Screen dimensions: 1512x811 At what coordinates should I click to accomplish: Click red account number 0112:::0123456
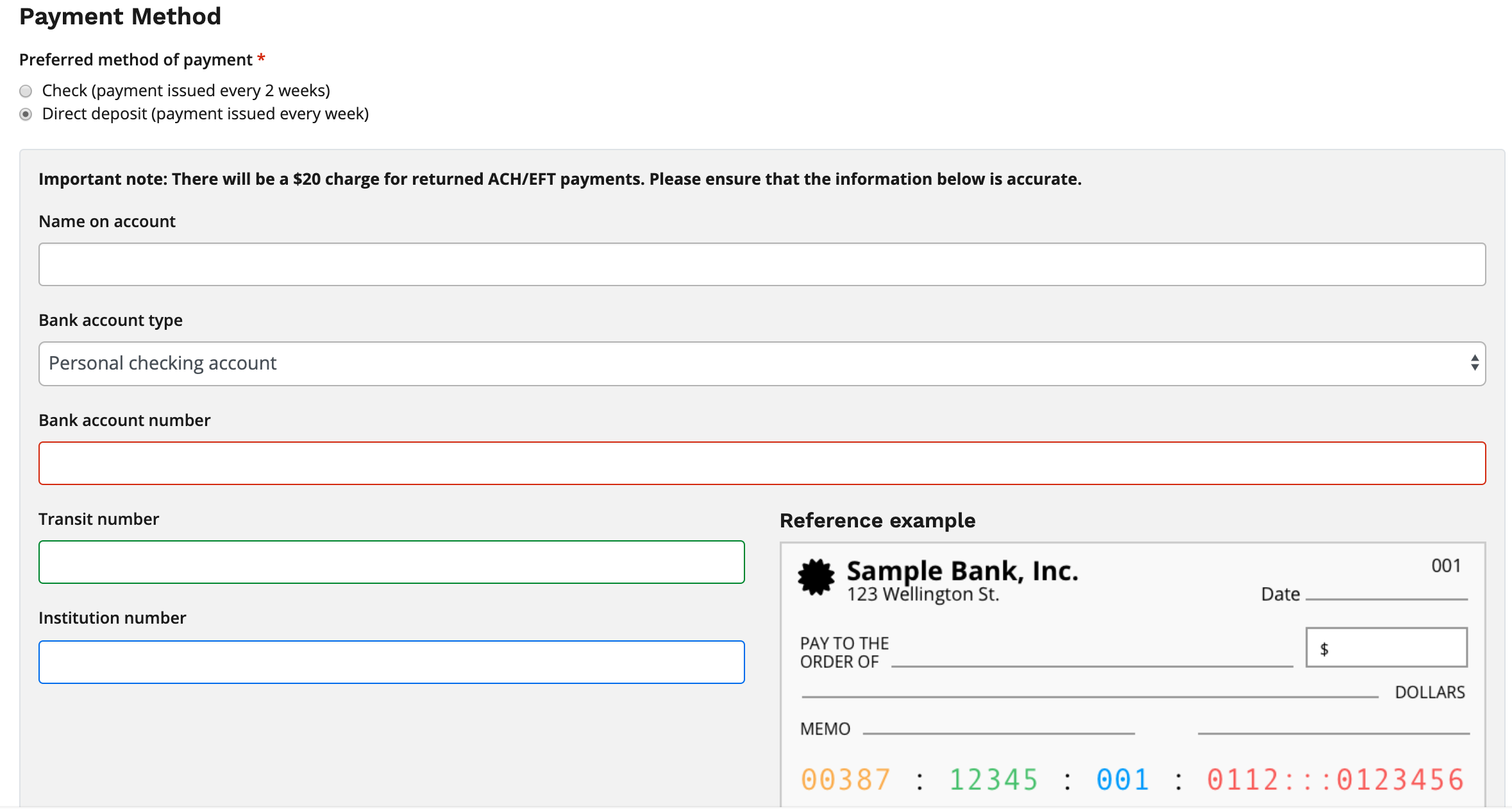[1336, 780]
